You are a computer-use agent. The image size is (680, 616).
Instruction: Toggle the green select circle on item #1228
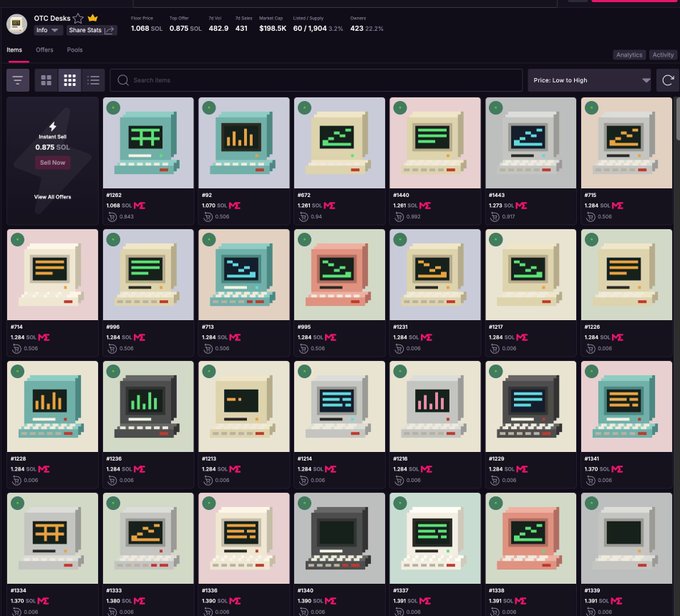click(17, 371)
